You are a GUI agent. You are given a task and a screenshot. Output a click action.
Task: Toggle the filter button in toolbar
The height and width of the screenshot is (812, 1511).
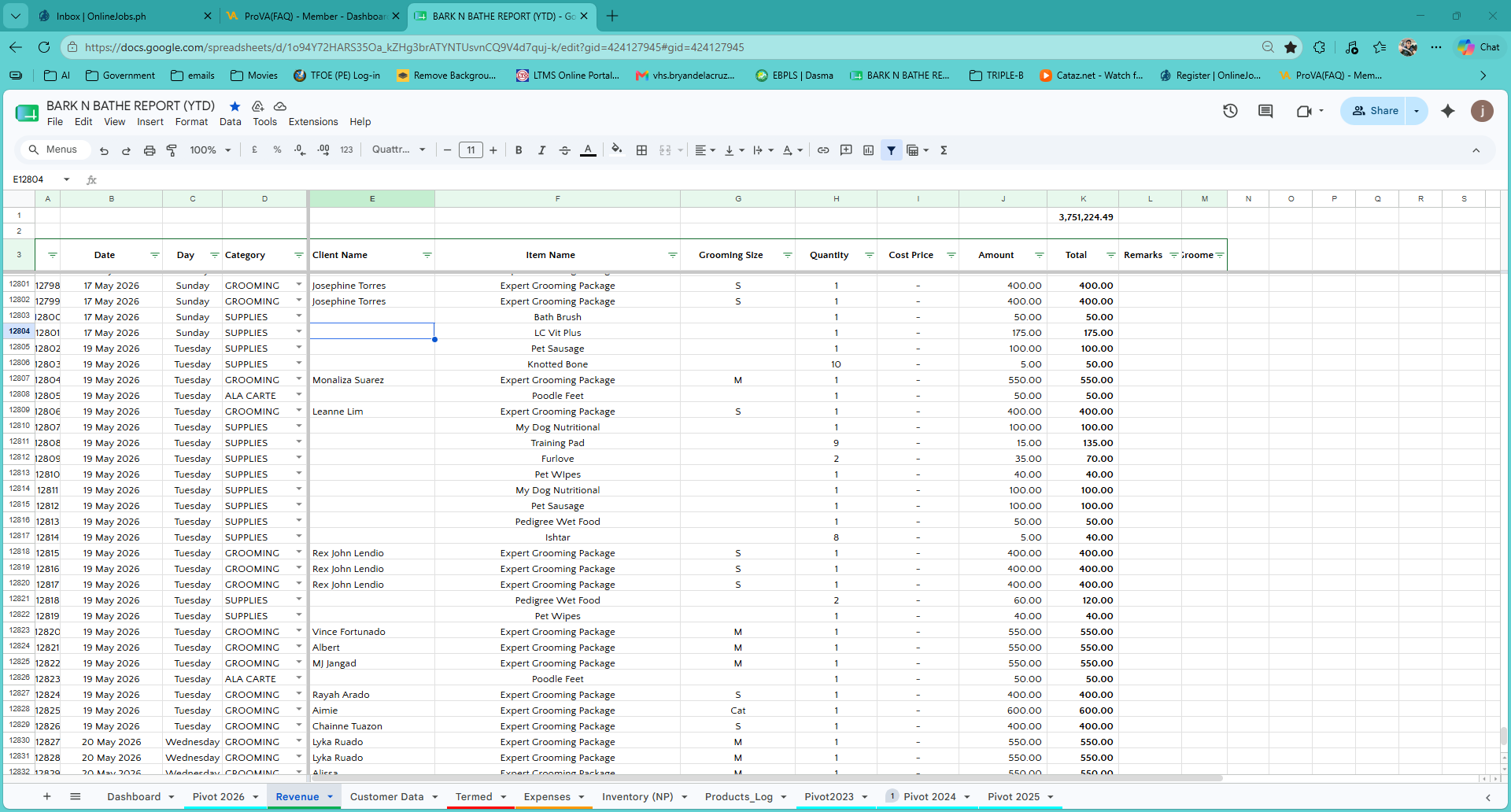pos(892,150)
